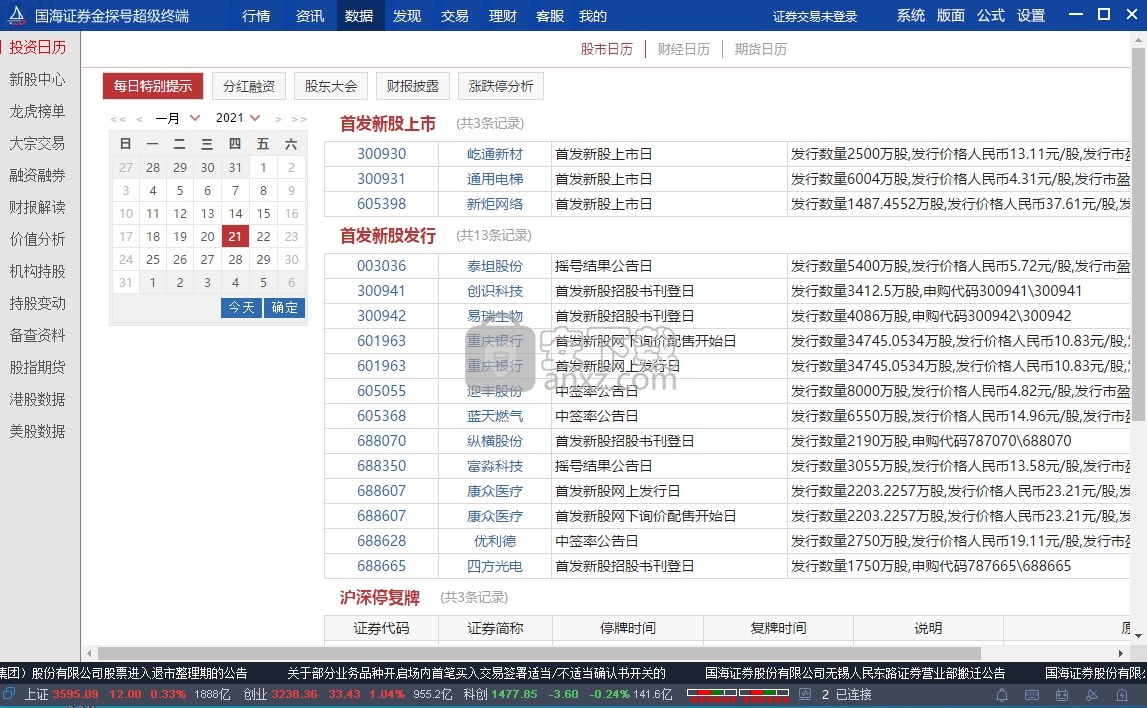1147x708 pixels.
Task: Click stock code 300930
Action: coord(381,154)
